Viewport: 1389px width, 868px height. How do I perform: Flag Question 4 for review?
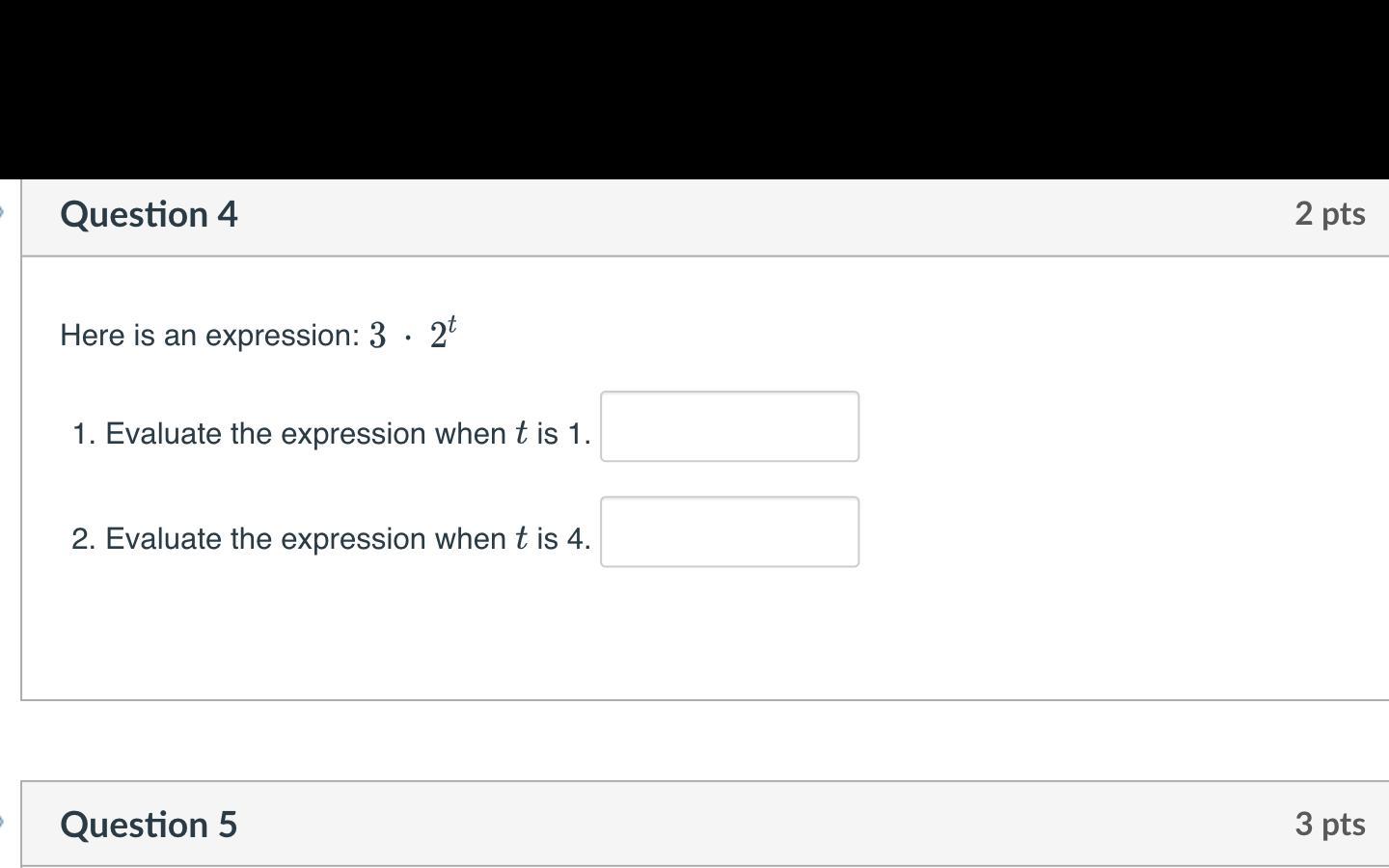click(x=3, y=212)
